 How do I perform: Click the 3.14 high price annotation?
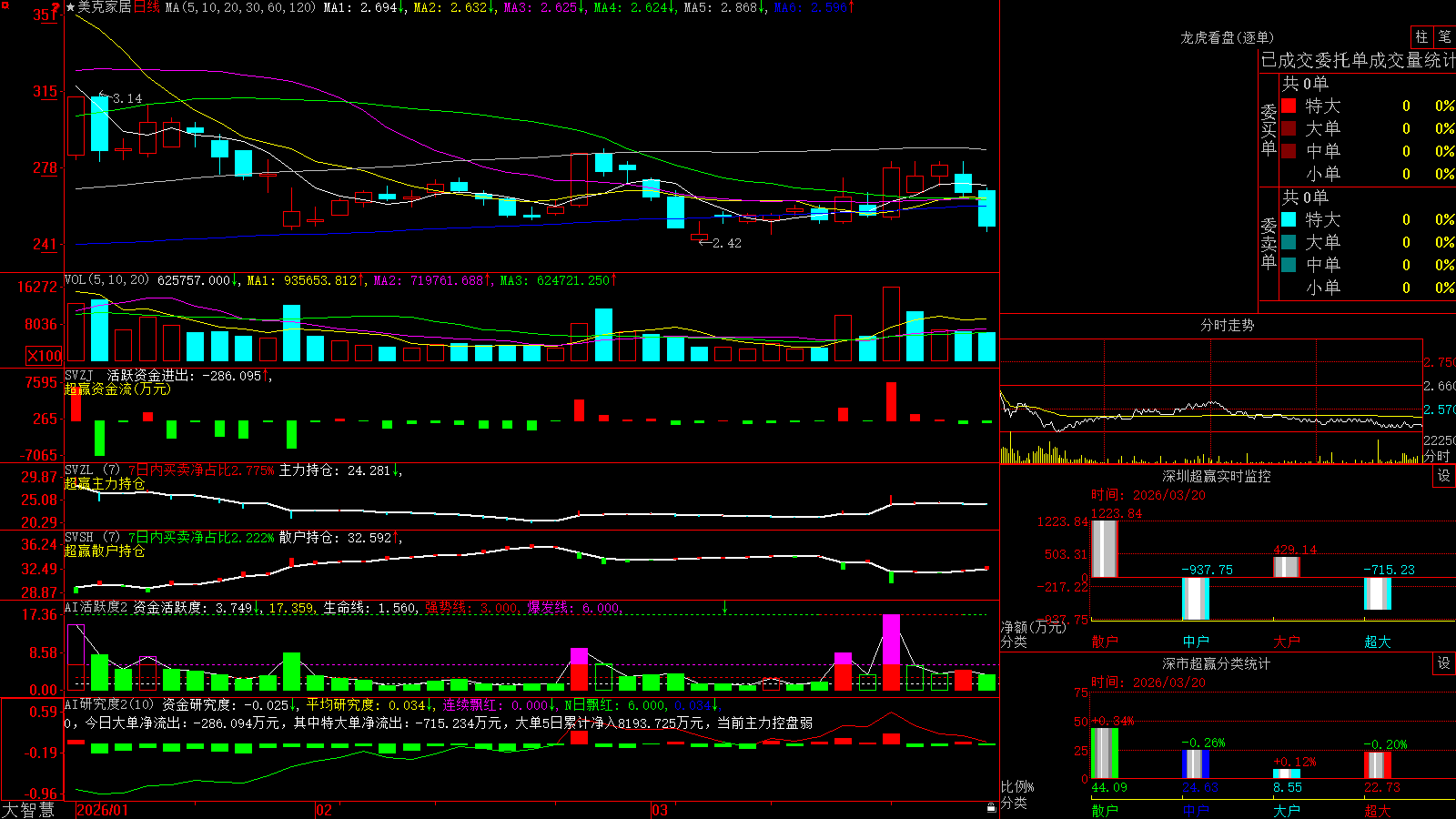[x=127, y=98]
